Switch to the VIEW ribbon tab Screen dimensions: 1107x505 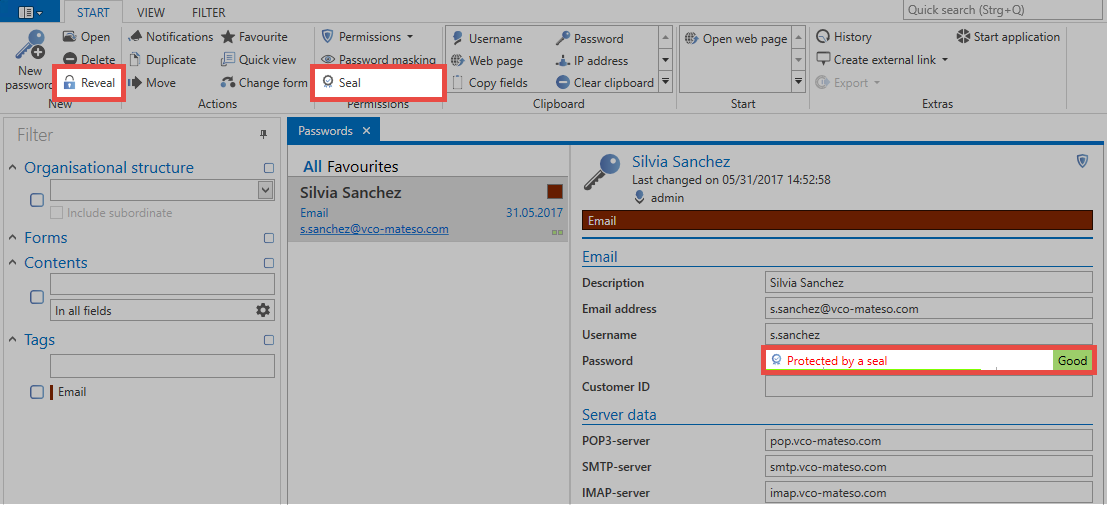[x=151, y=13]
